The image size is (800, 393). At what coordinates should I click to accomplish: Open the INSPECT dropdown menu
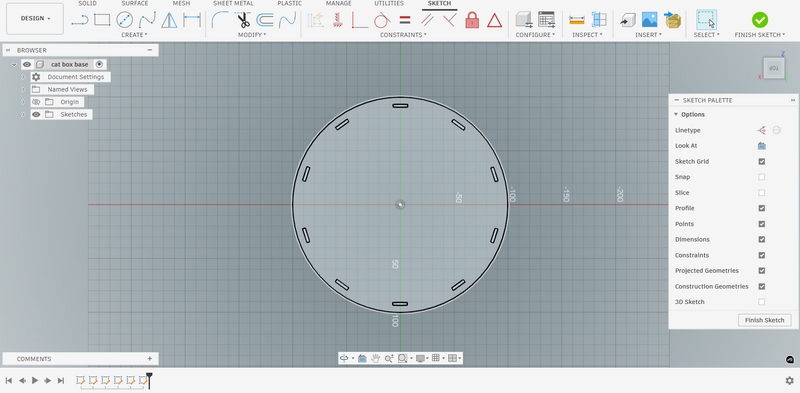tap(587, 35)
